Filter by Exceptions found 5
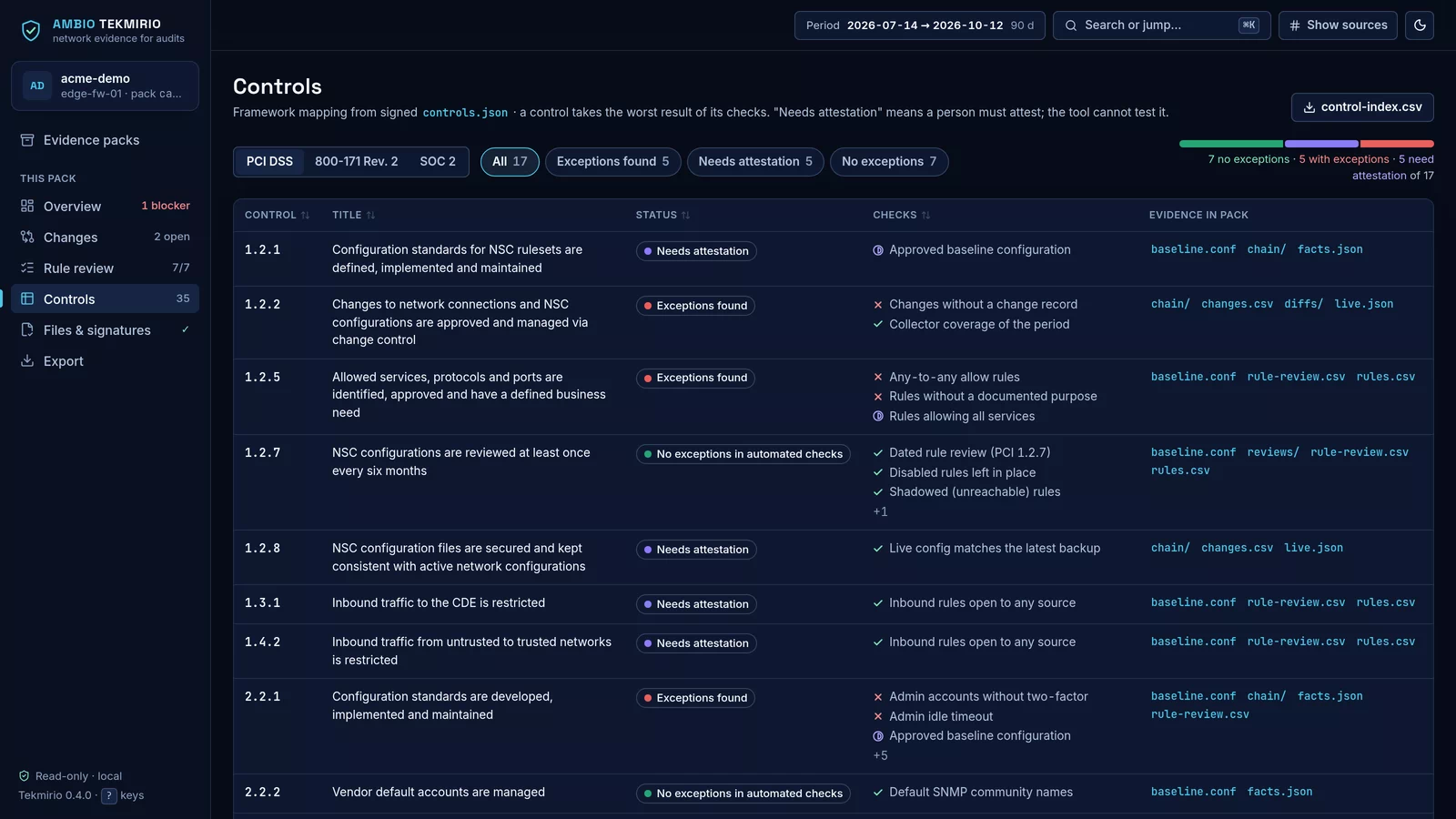 [x=612, y=162]
